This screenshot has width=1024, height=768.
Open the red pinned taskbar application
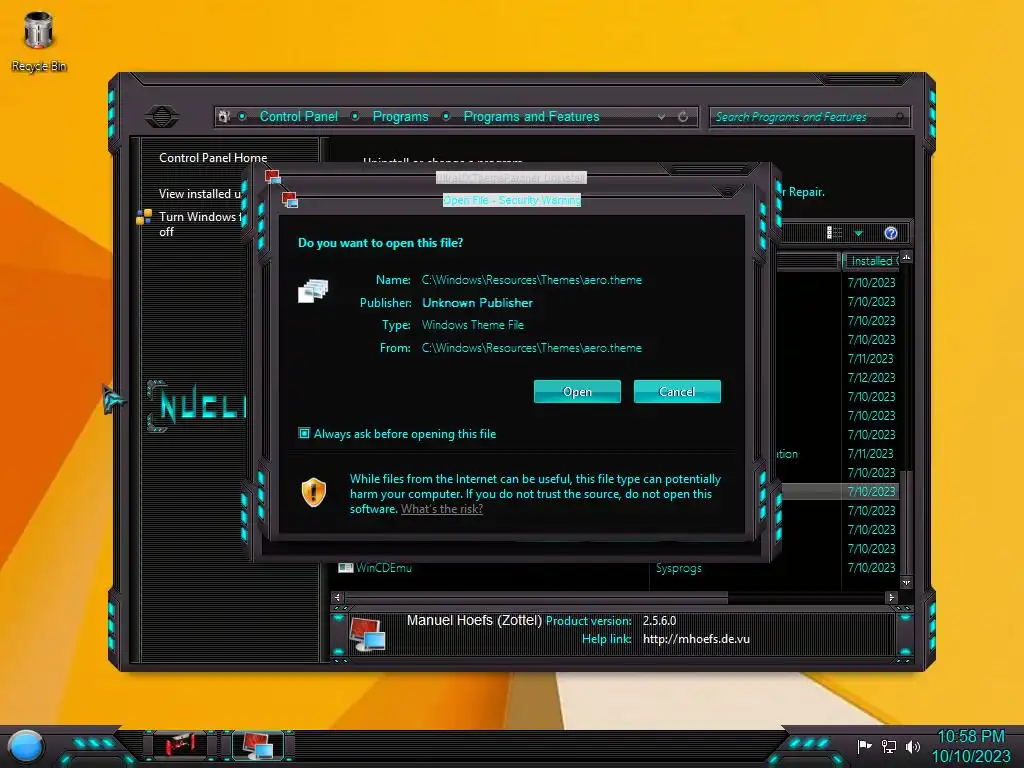pyautogui.click(x=180, y=744)
